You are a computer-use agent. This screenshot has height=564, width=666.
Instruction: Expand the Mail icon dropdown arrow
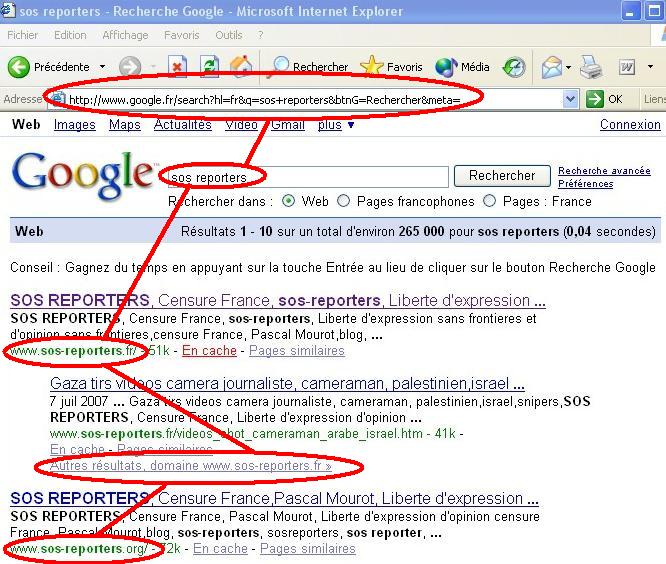pyautogui.click(x=568, y=67)
